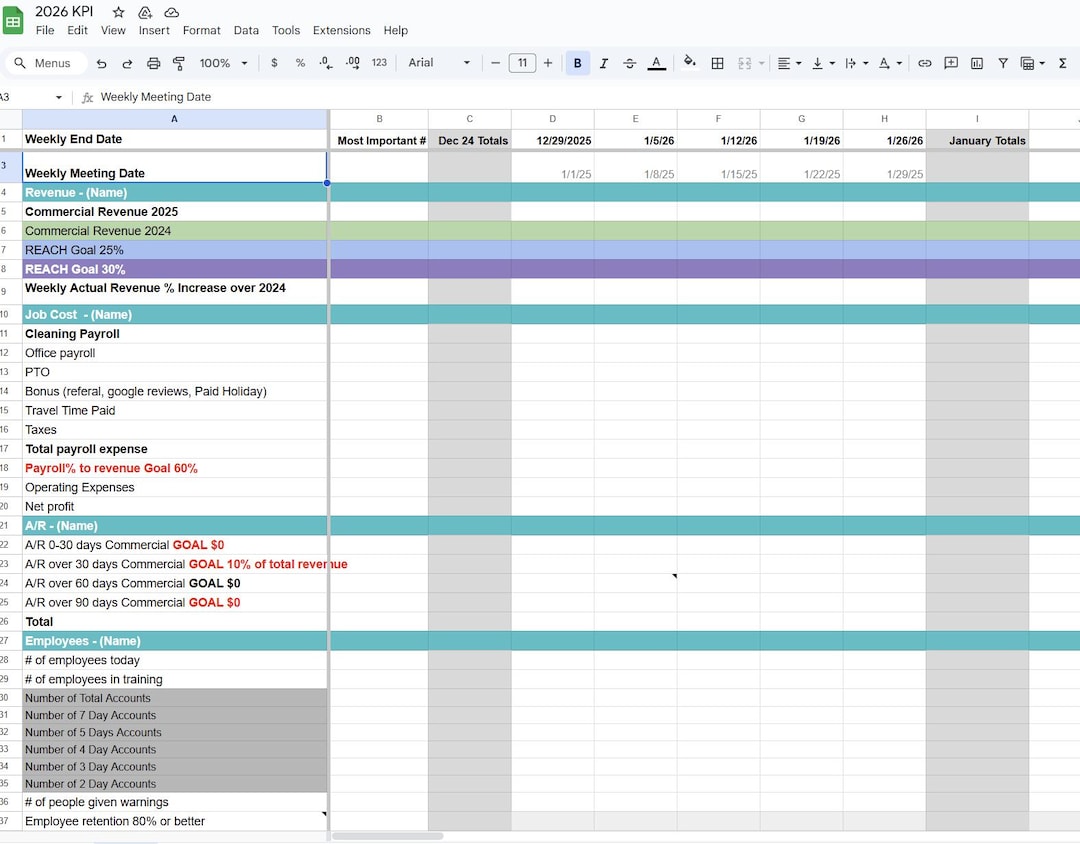The height and width of the screenshot is (844, 1080).
Task: Open the Tools menu
Action: [286, 30]
